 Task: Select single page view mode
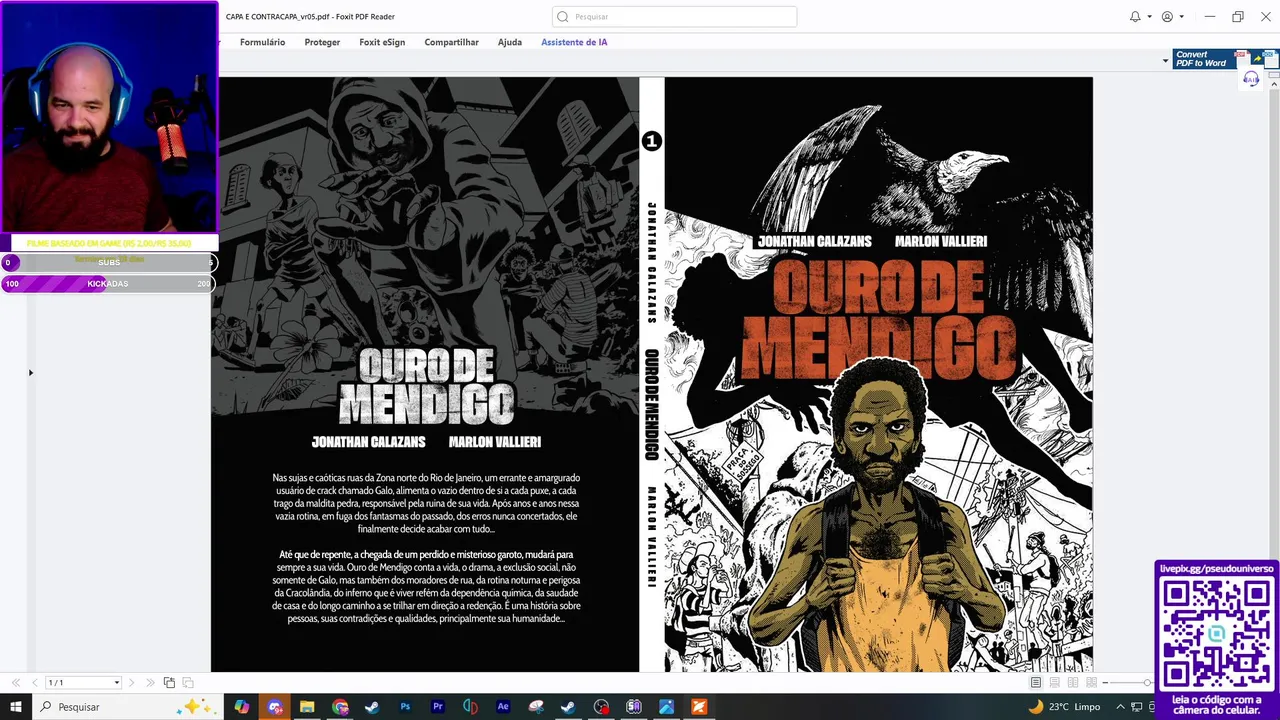point(1036,682)
